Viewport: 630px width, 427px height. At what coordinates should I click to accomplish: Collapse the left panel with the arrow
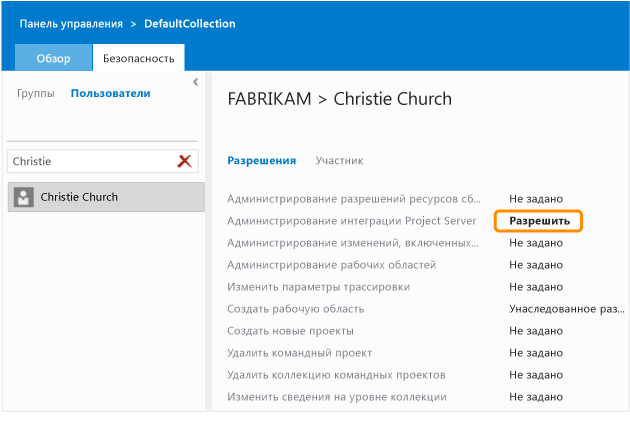coord(195,82)
